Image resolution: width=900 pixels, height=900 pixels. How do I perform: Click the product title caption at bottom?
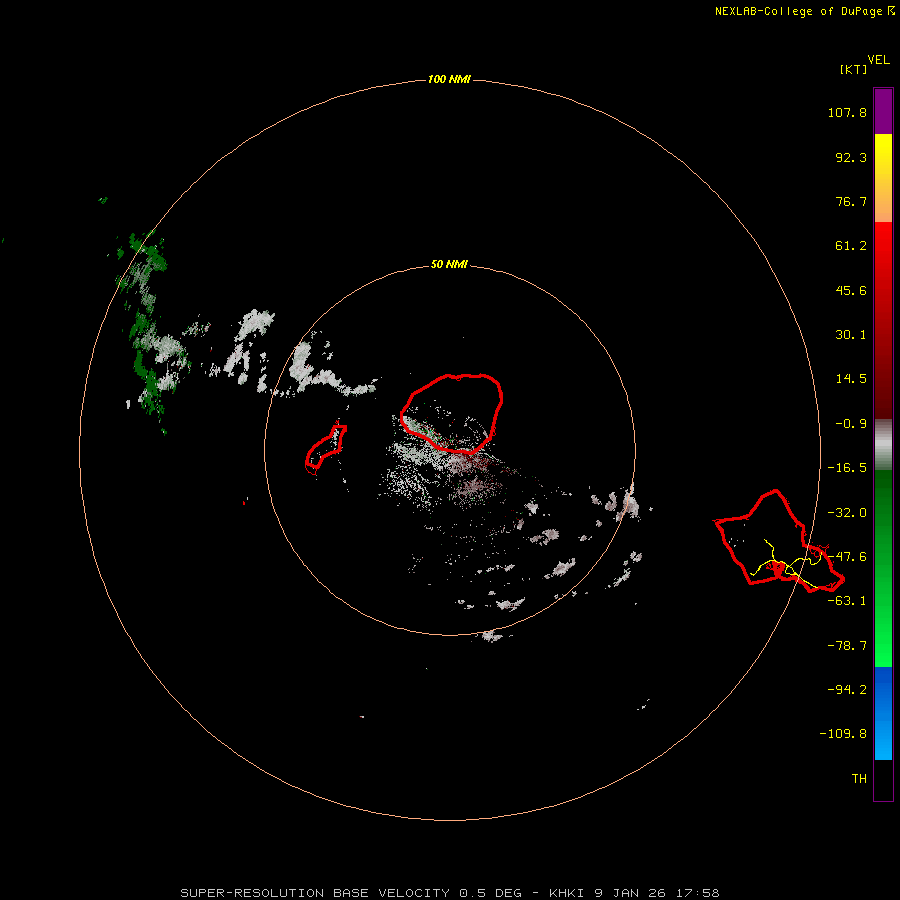click(x=449, y=893)
